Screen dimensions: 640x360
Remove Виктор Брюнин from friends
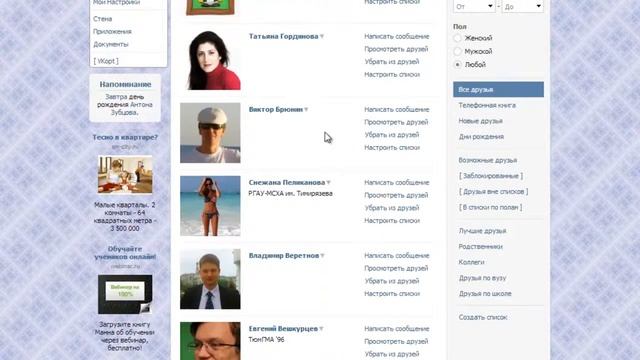click(391, 135)
